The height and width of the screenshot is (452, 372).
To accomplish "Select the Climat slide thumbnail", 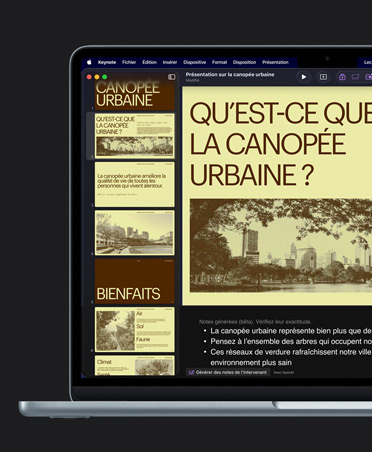I will (x=135, y=365).
